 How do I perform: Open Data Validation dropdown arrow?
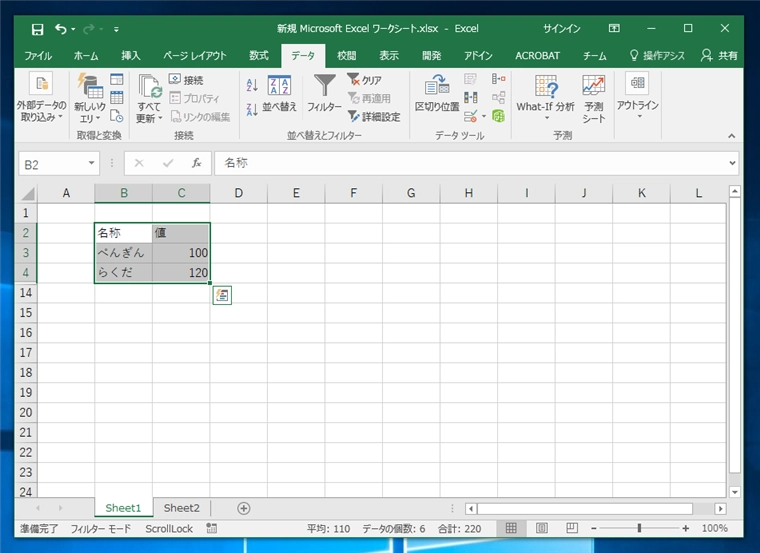coord(484,116)
